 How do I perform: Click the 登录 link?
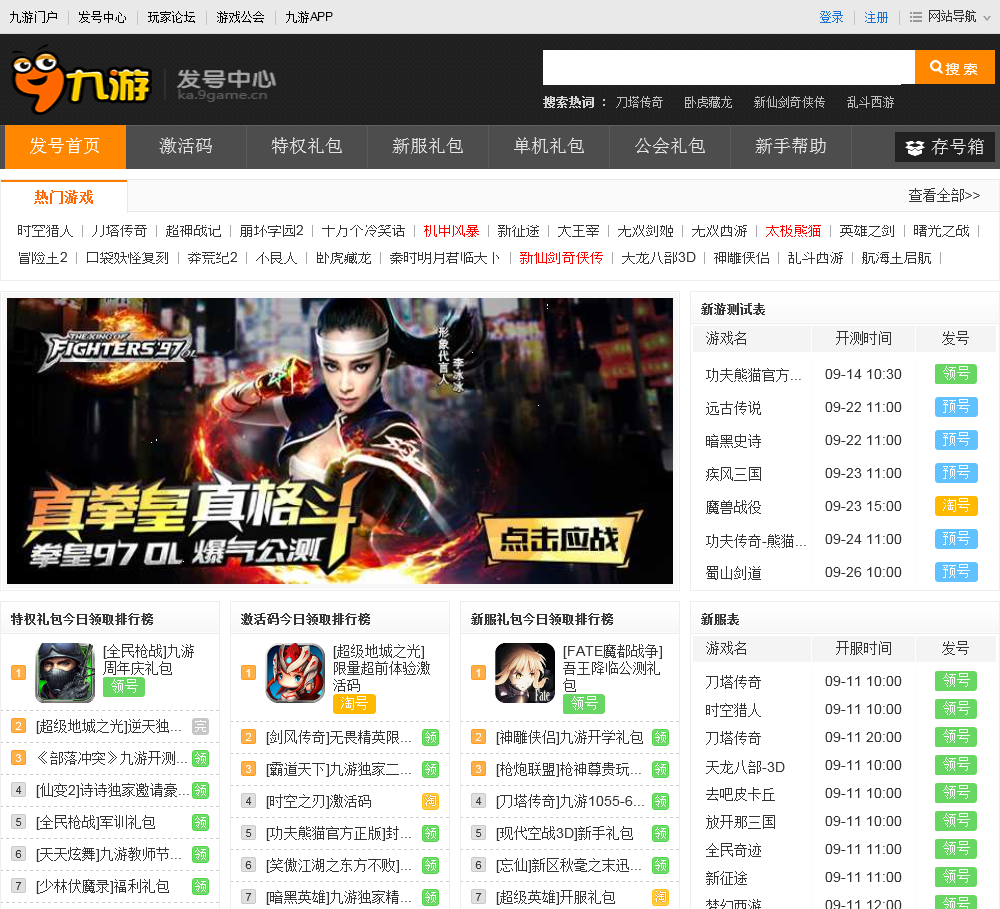(831, 17)
